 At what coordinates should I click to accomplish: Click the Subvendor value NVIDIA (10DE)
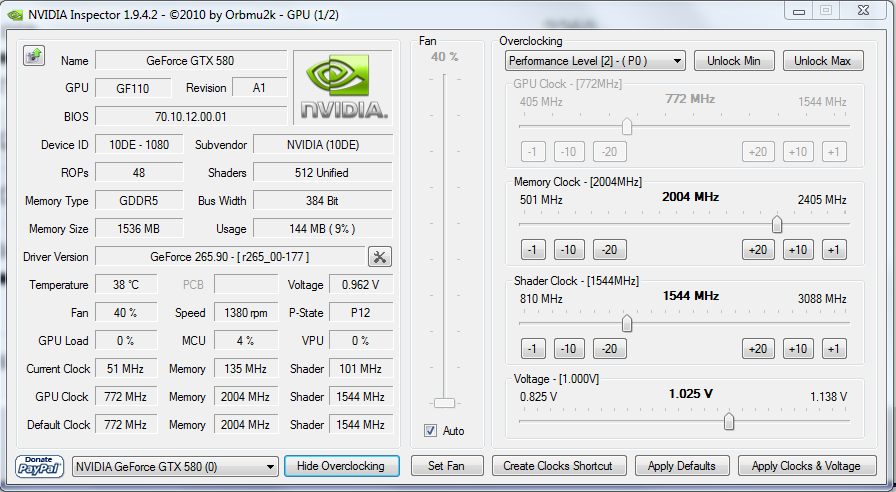coord(323,145)
